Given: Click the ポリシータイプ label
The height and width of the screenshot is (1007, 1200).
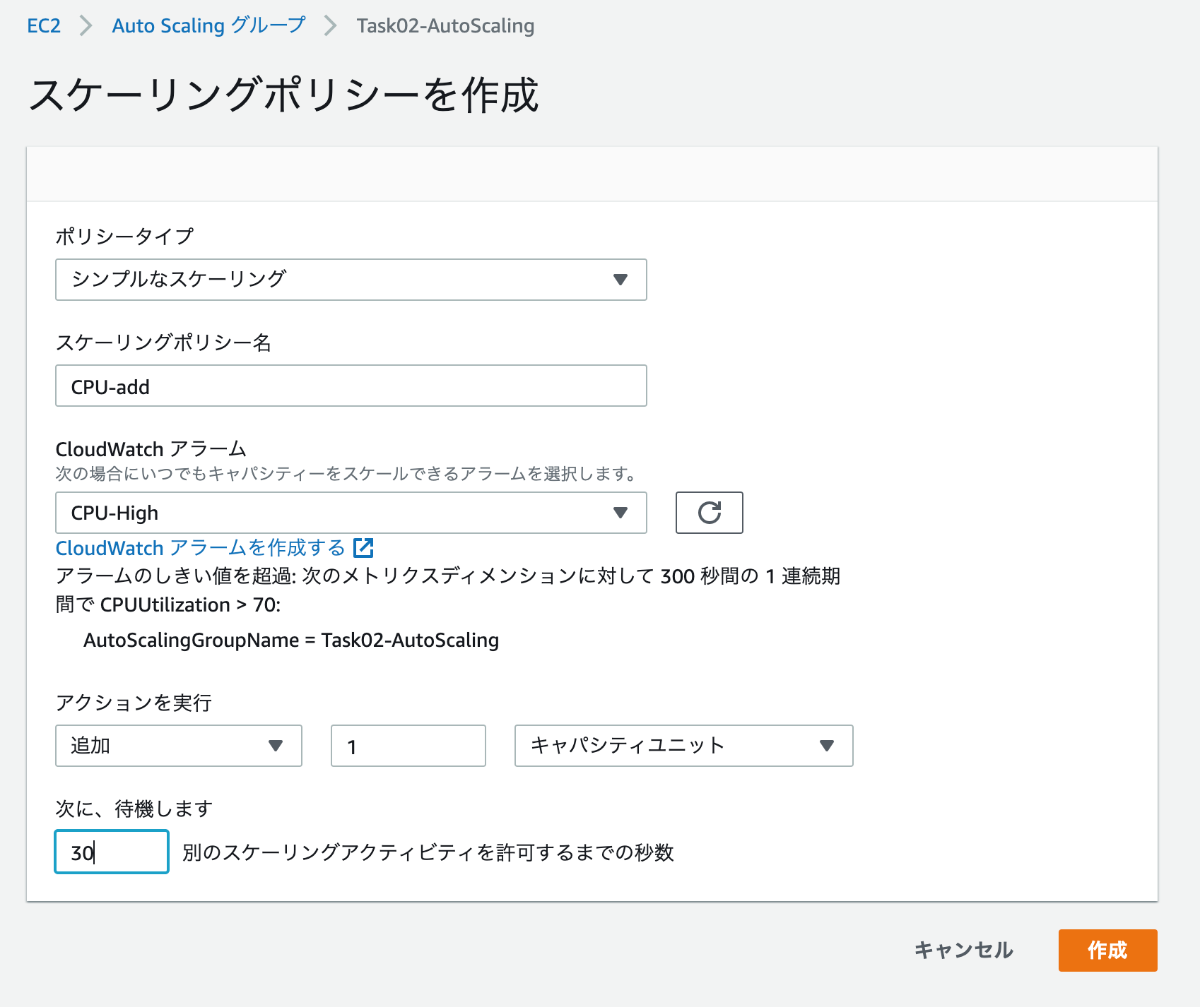Looking at the screenshot, I should pos(125,237).
